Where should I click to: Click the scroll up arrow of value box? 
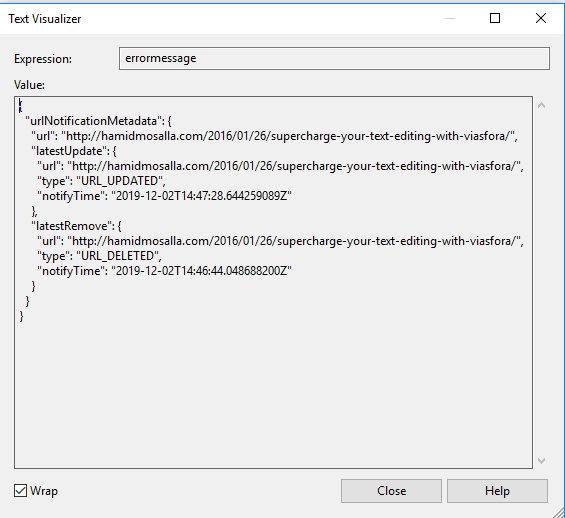(541, 105)
